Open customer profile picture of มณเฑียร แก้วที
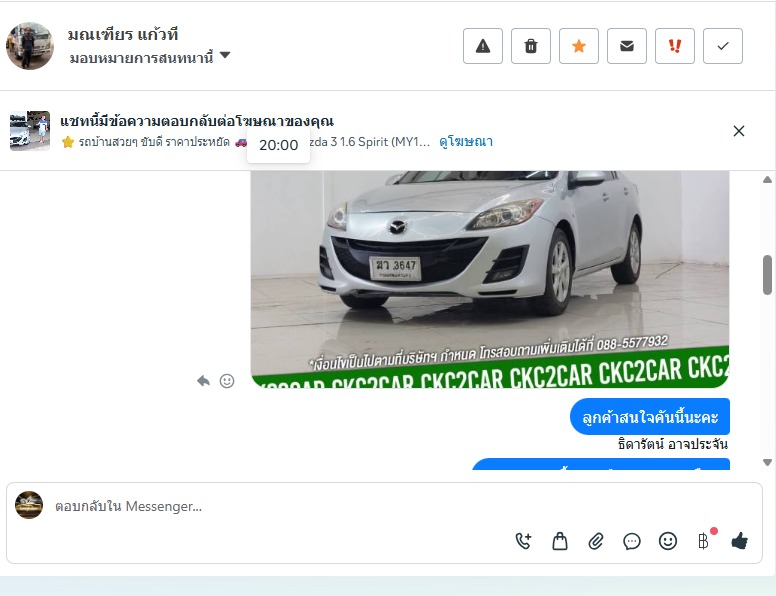 click(30, 46)
